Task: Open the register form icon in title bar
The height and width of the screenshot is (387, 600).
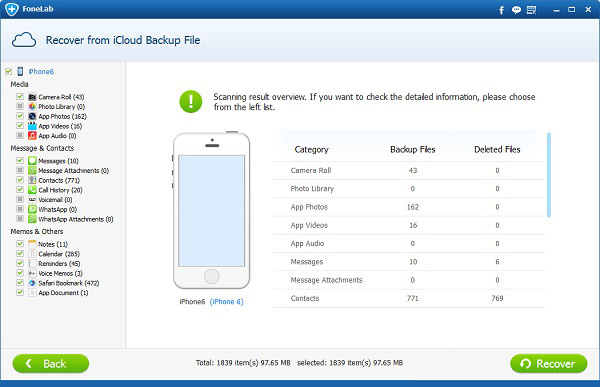Action: click(532, 10)
